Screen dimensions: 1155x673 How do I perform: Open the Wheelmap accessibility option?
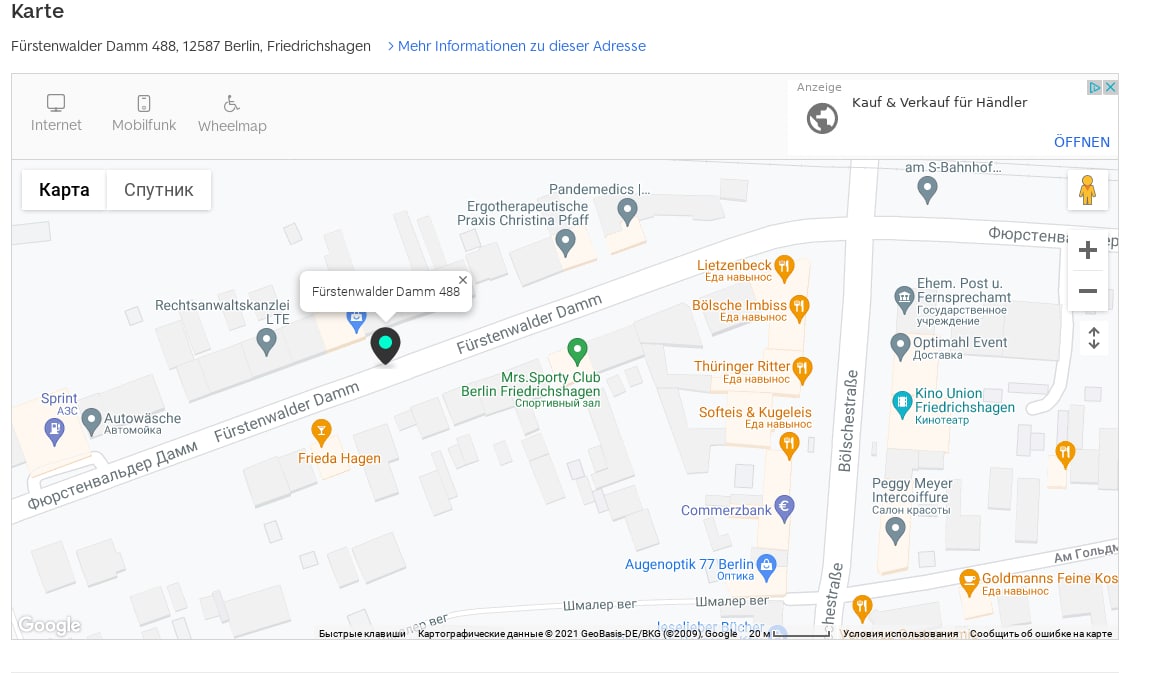[232, 113]
